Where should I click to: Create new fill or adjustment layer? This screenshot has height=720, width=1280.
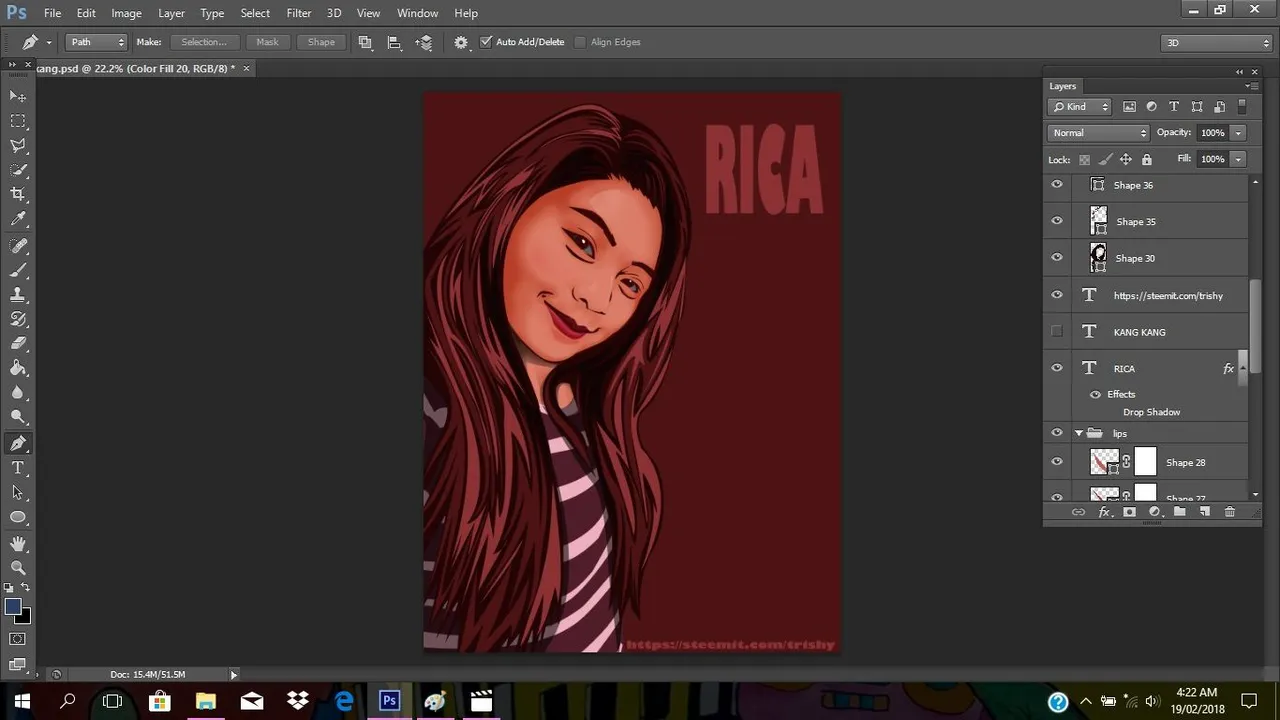[x=1154, y=512]
